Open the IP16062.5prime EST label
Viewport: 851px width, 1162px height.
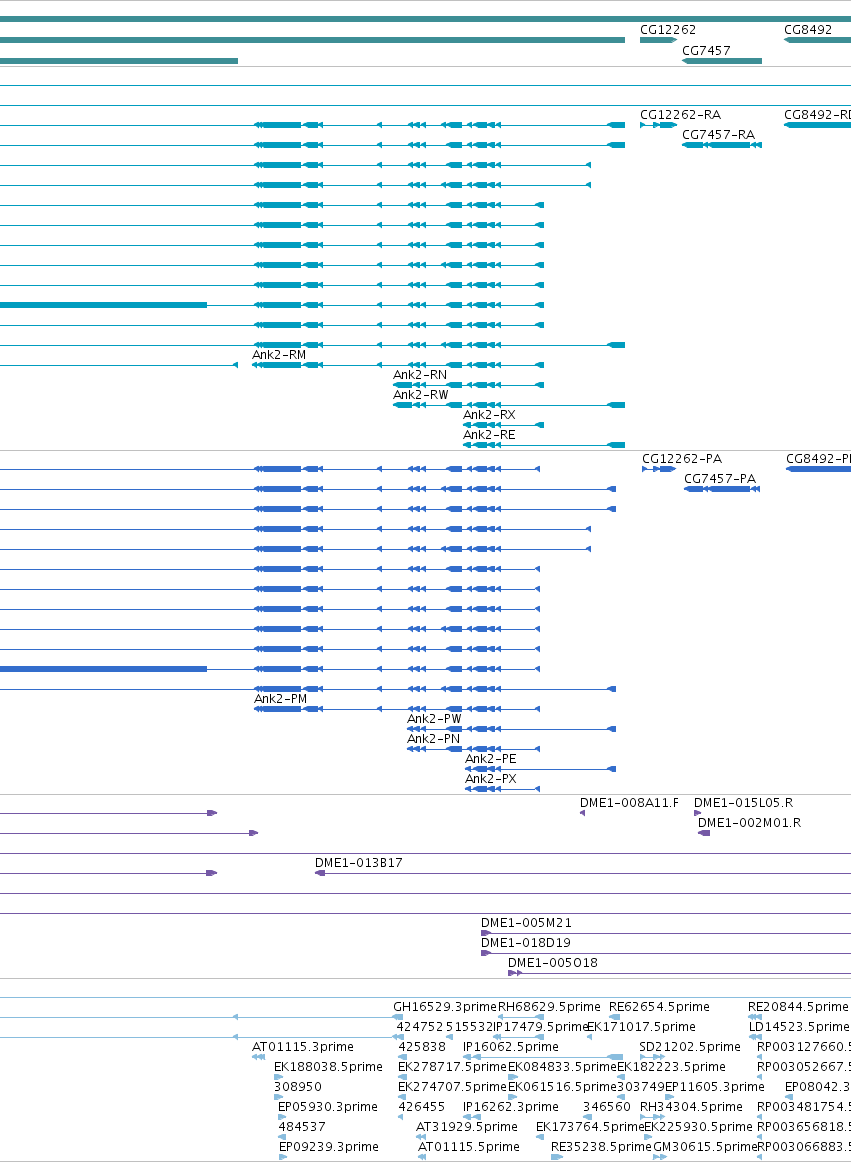point(511,1047)
